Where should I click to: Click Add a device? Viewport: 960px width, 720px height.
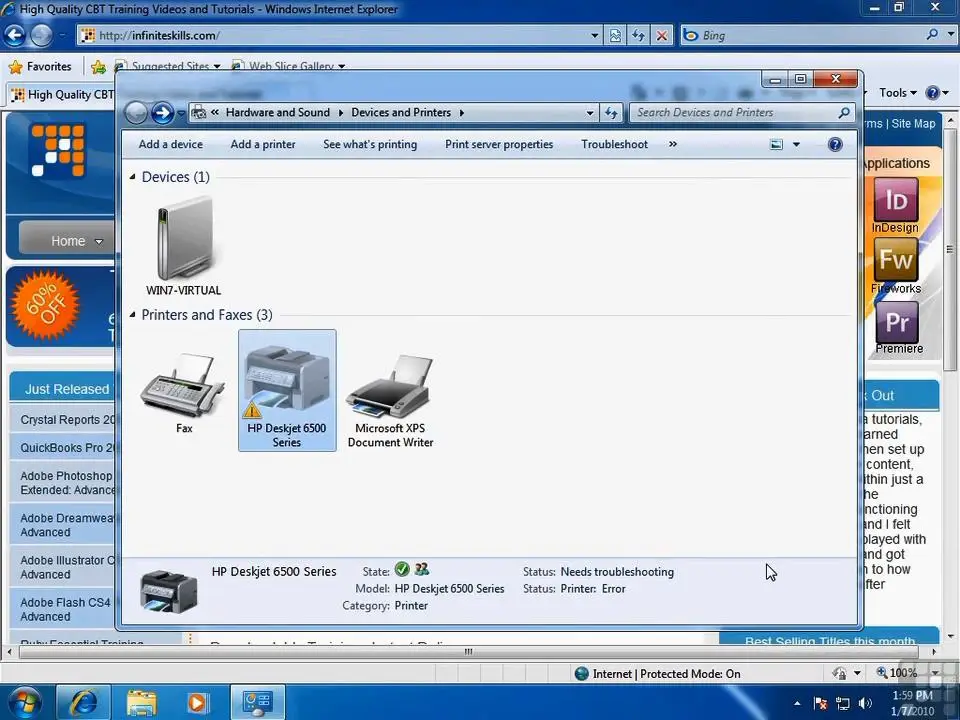click(170, 144)
